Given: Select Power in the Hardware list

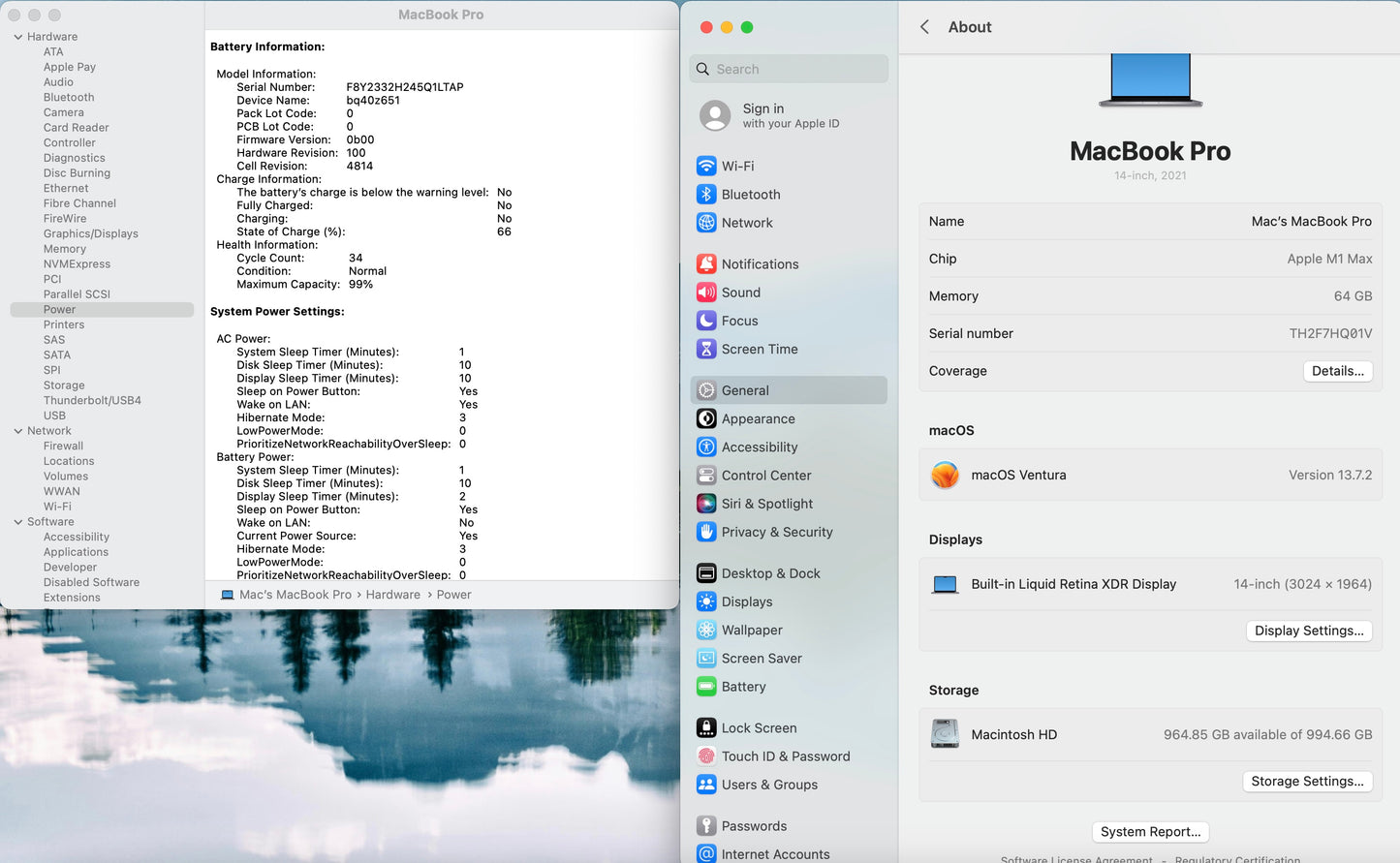Looking at the screenshot, I should click(x=102, y=310).
